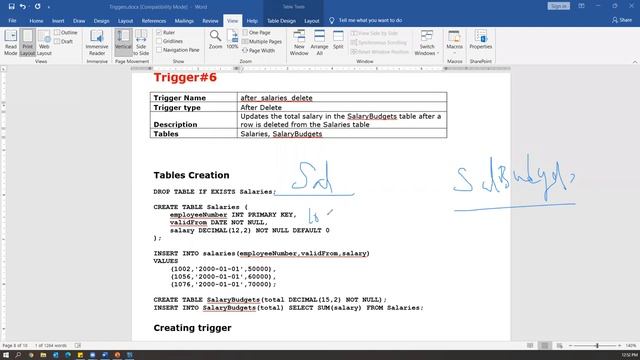Open Microsoft Edge from the taskbar
Image resolution: width=640 pixels, height=360 pixels.
(68, 355)
